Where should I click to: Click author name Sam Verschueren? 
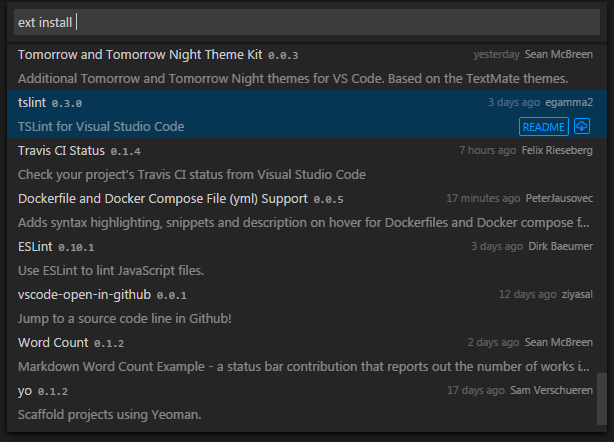[550, 390]
